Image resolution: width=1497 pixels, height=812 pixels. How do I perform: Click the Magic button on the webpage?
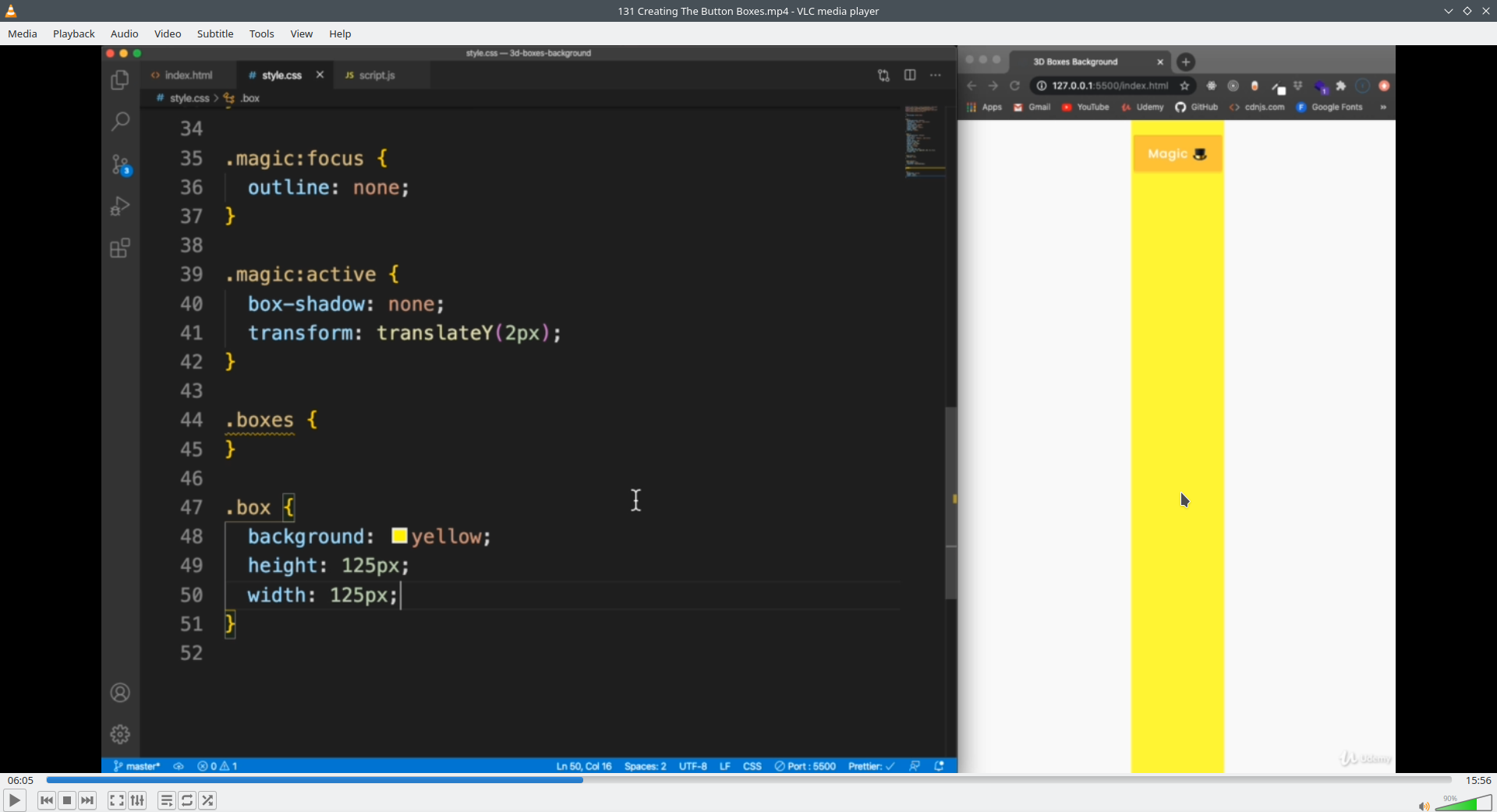pos(1177,154)
